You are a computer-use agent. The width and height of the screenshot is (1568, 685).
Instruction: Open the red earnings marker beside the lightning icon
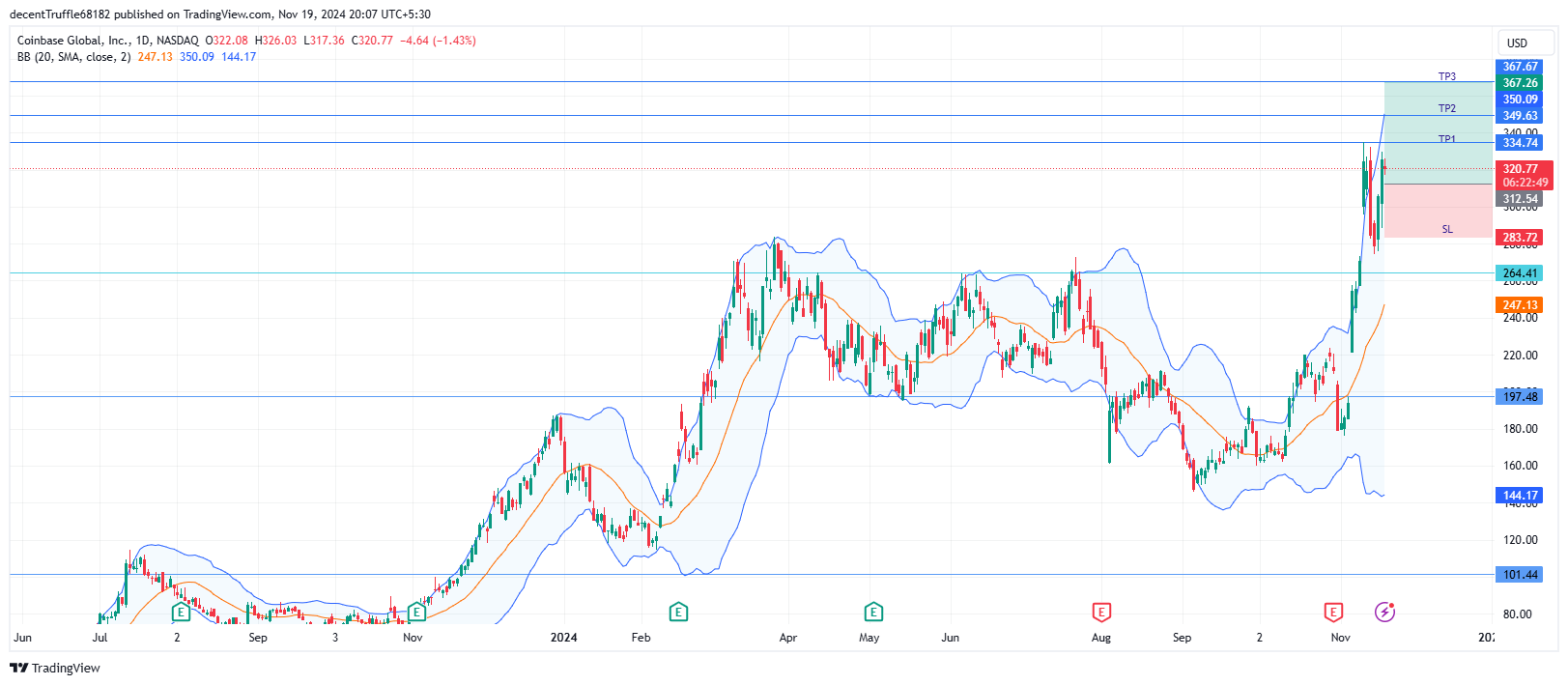coord(1333,612)
